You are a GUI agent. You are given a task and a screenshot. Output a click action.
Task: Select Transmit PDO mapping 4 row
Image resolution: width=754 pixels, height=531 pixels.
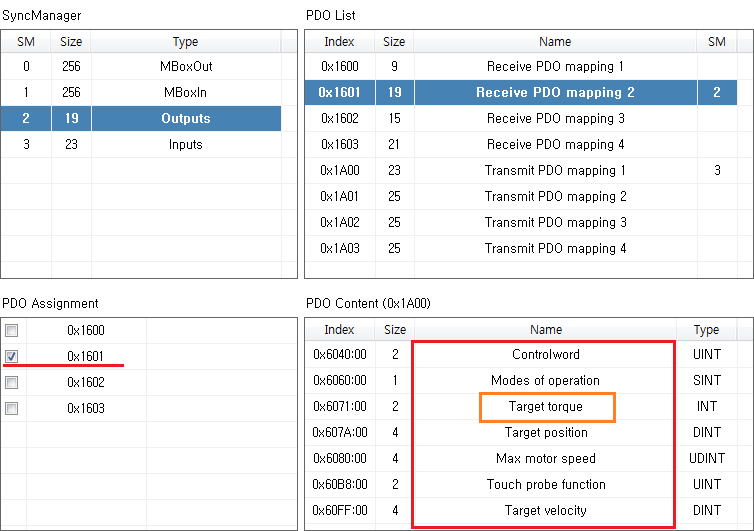pyautogui.click(x=555, y=249)
